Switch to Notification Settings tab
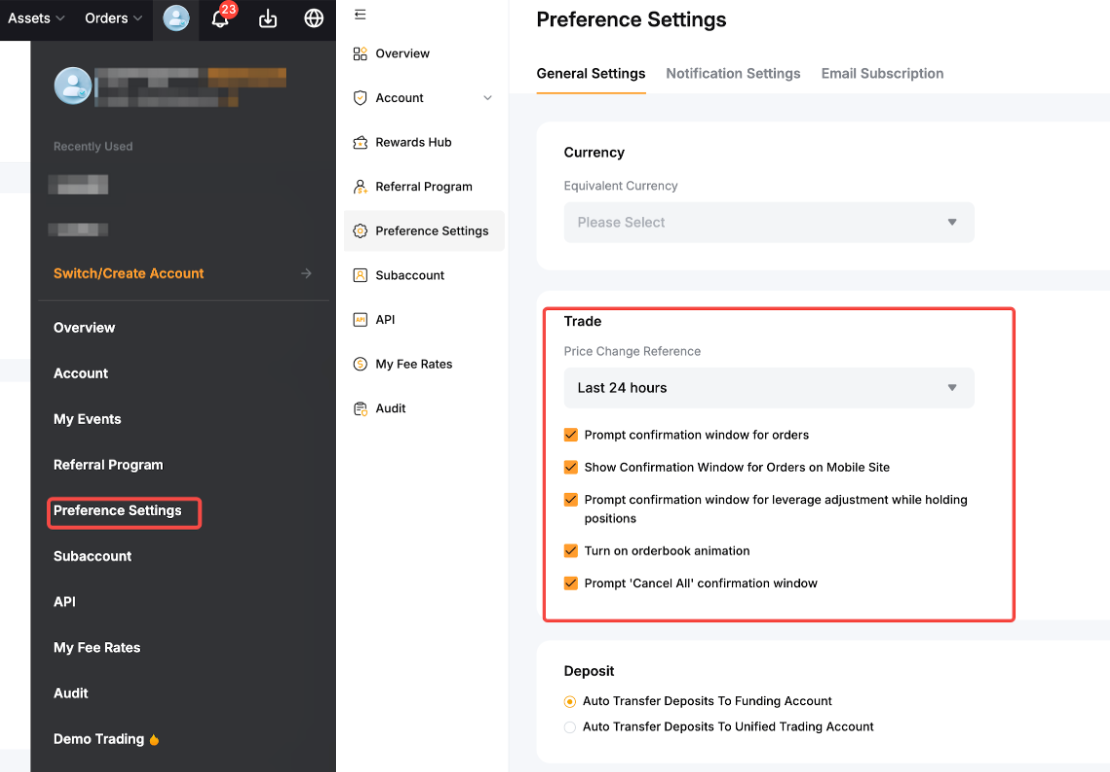1110x772 pixels. (x=733, y=73)
